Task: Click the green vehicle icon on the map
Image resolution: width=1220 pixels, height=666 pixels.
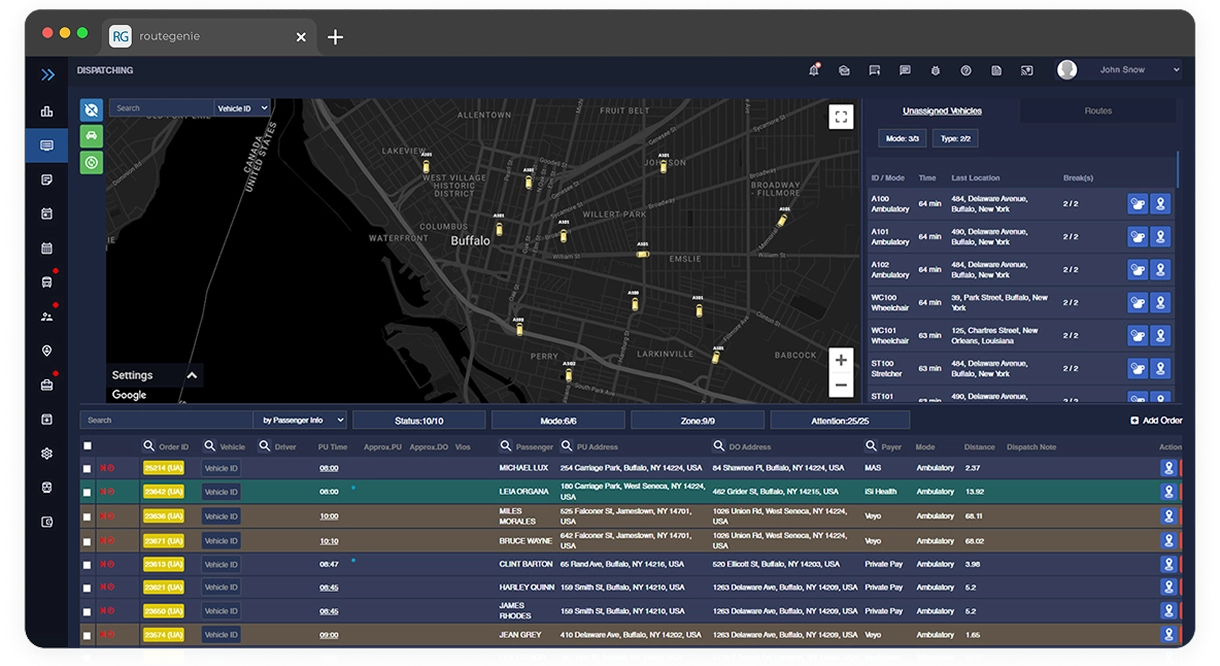Action: (x=91, y=136)
